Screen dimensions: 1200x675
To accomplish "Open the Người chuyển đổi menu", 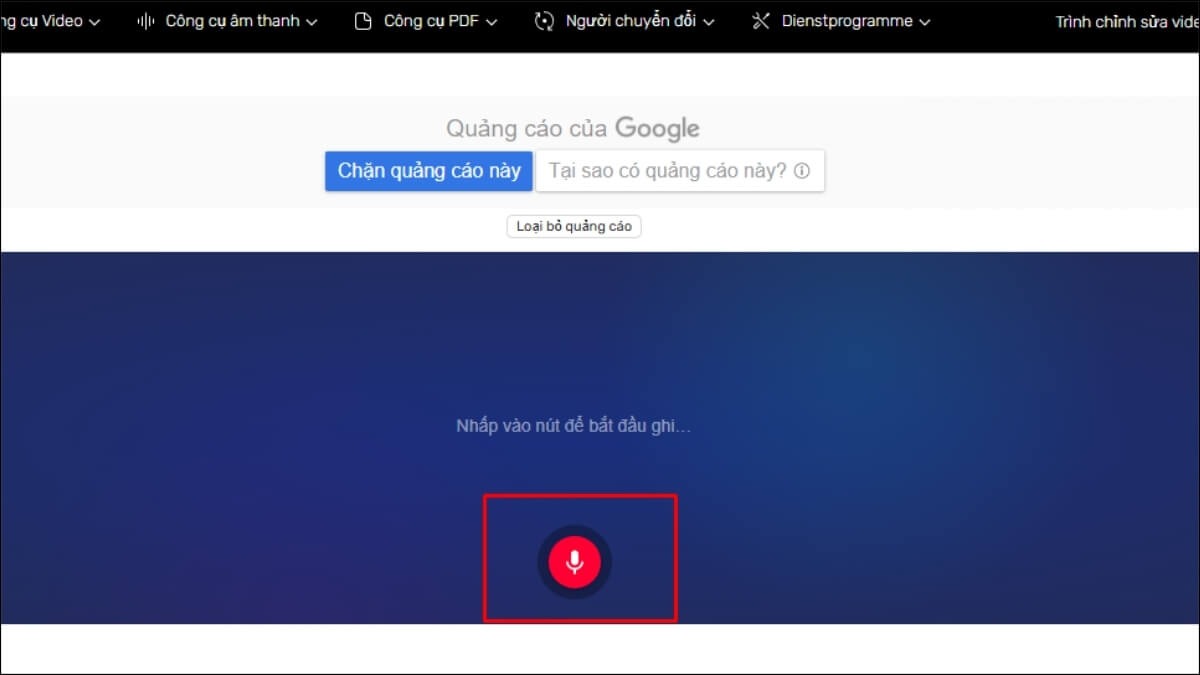I will [625, 21].
